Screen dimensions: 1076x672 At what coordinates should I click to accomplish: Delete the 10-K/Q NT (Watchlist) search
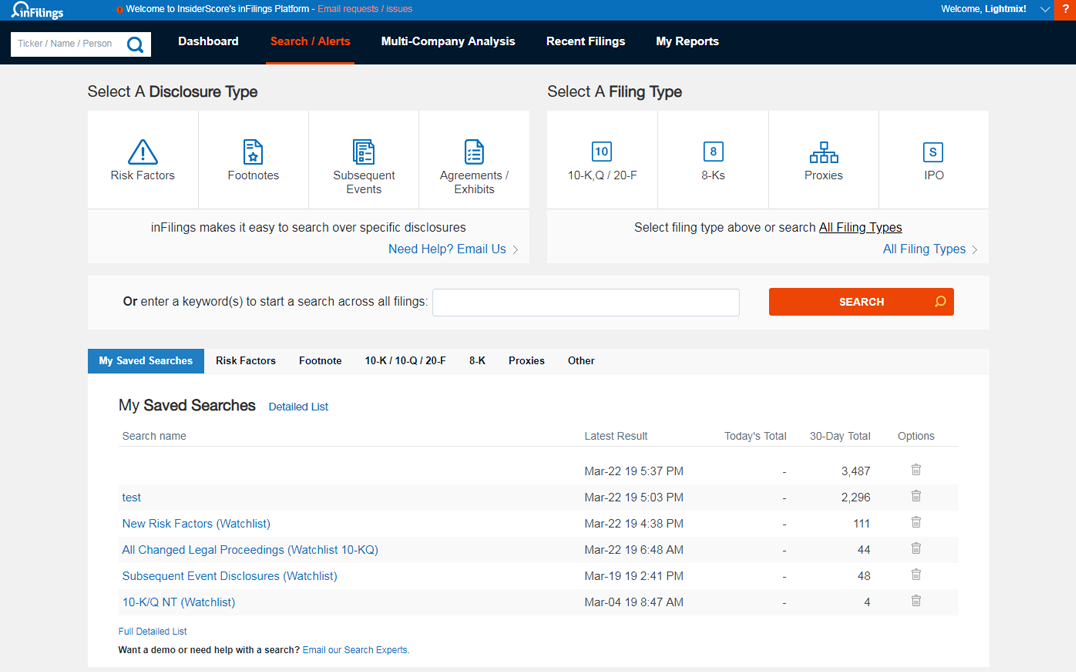[x=916, y=600]
